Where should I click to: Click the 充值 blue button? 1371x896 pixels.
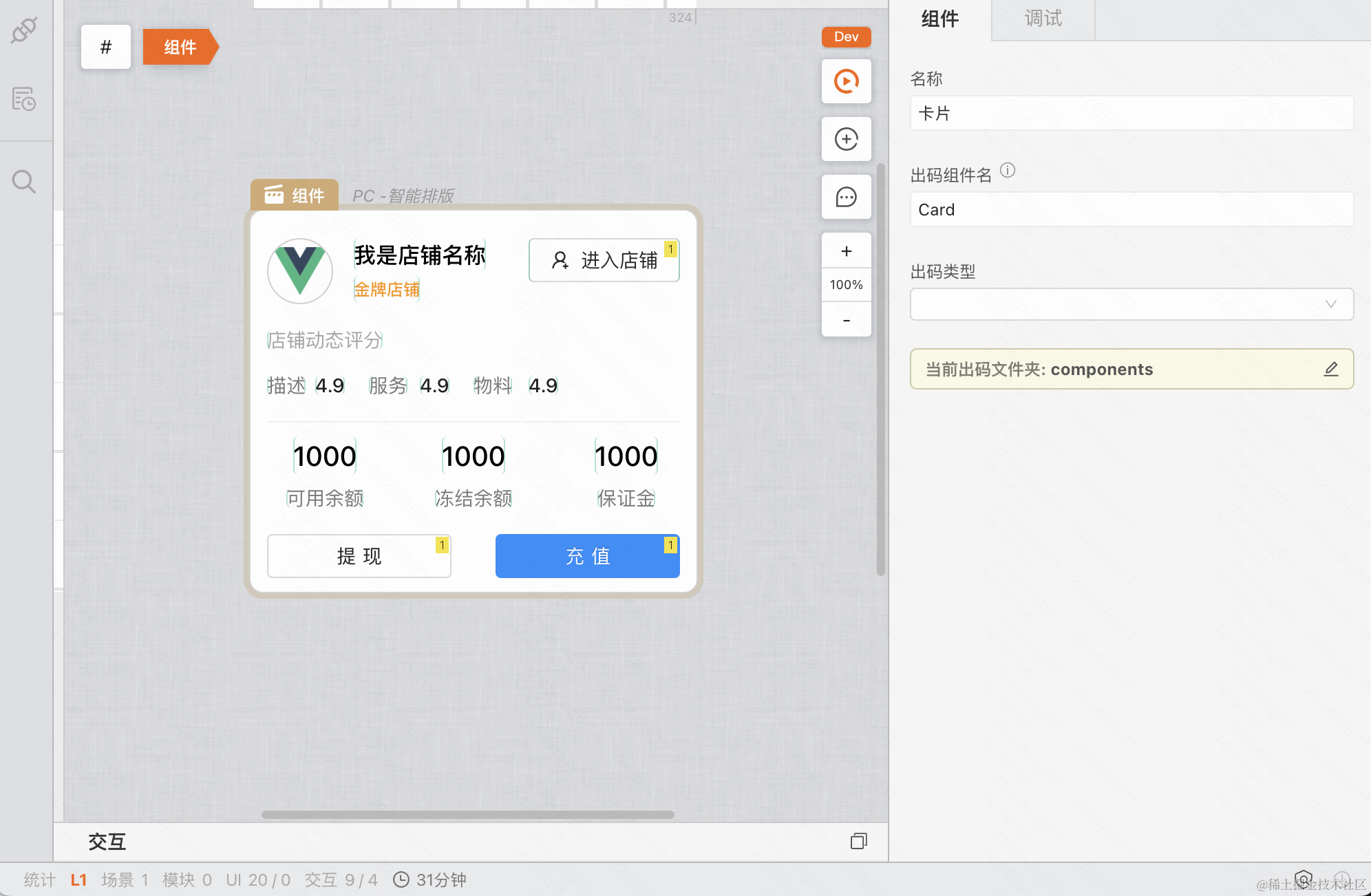tap(587, 556)
